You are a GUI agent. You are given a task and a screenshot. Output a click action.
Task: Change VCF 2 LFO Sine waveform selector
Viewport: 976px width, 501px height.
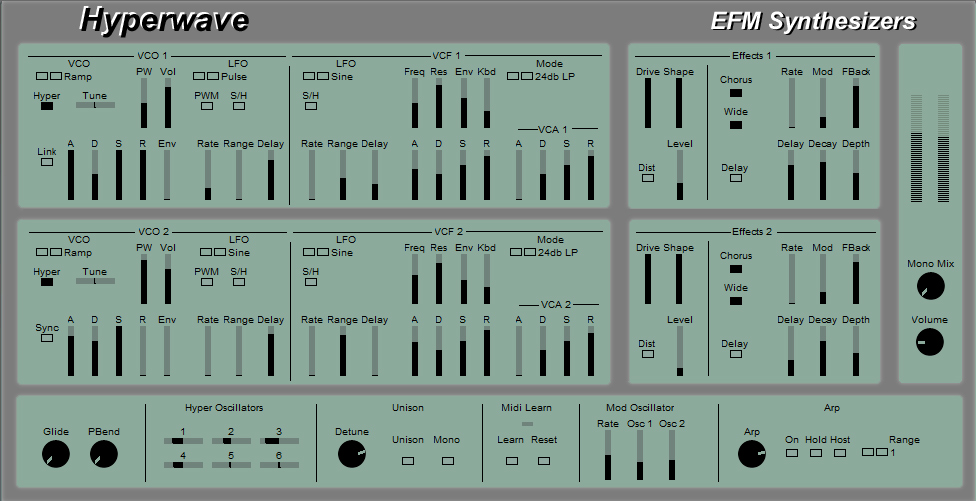[316, 252]
